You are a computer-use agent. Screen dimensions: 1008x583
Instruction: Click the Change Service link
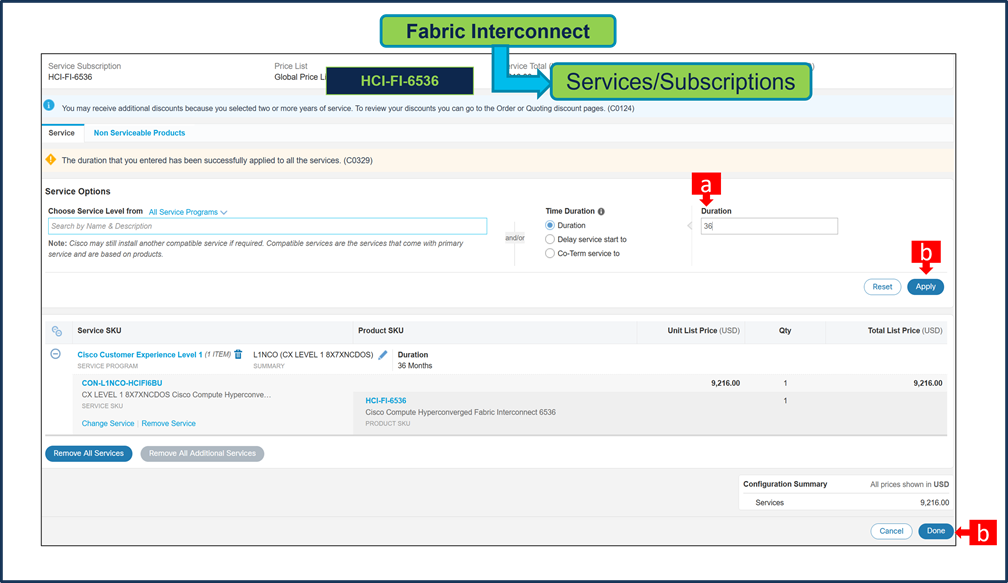coord(108,424)
